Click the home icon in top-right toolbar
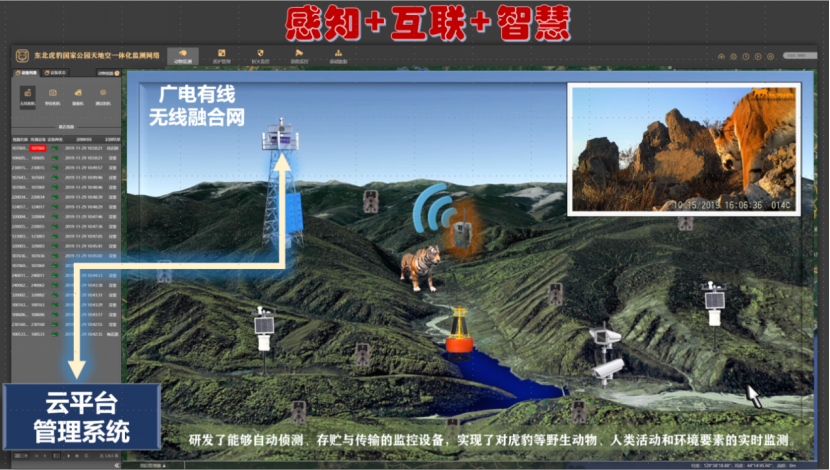The image size is (830, 470). pos(720,56)
